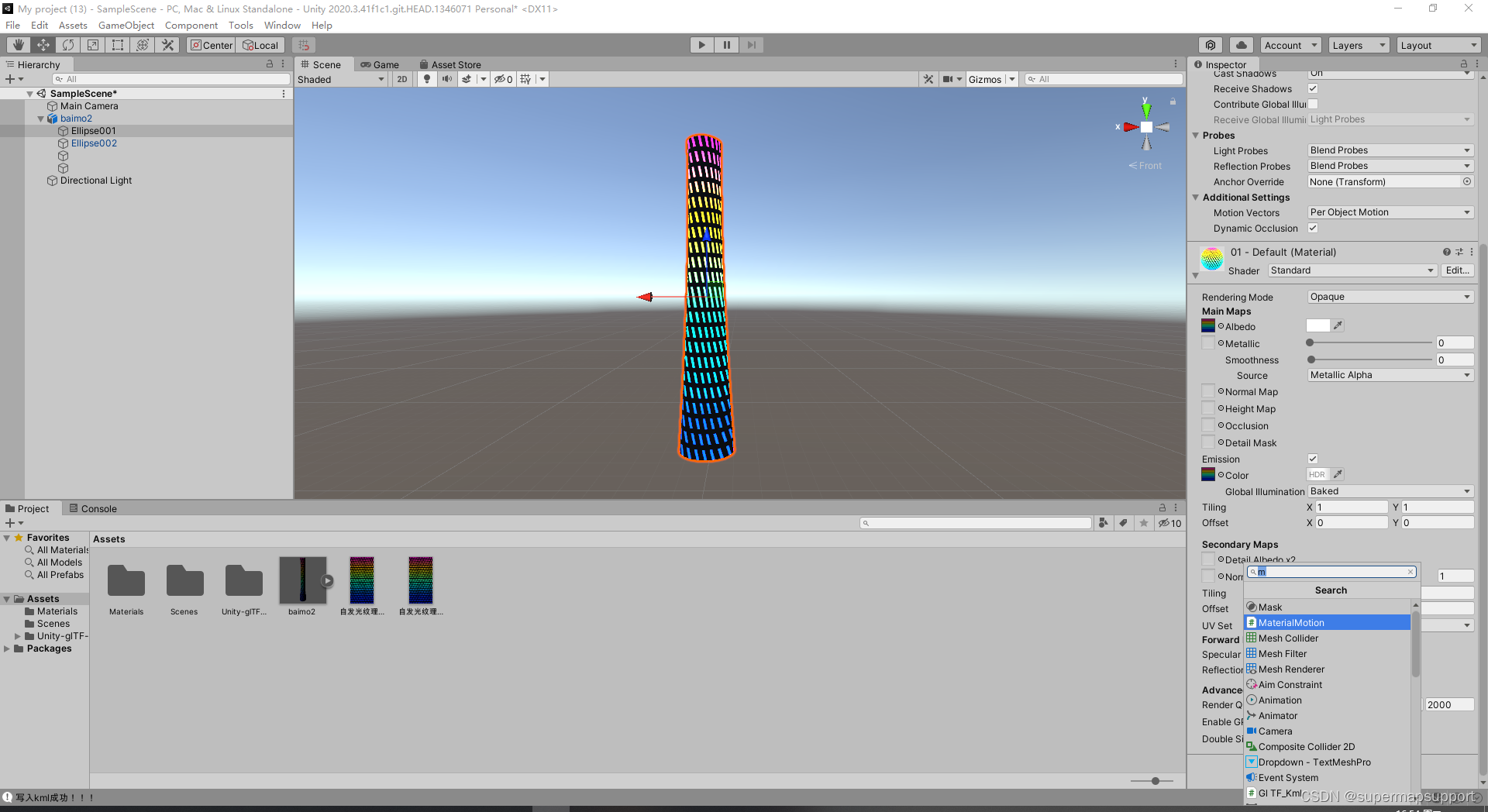This screenshot has width=1488, height=812.
Task: Select Ellipse002 in Hierarchy
Action: pyautogui.click(x=94, y=143)
